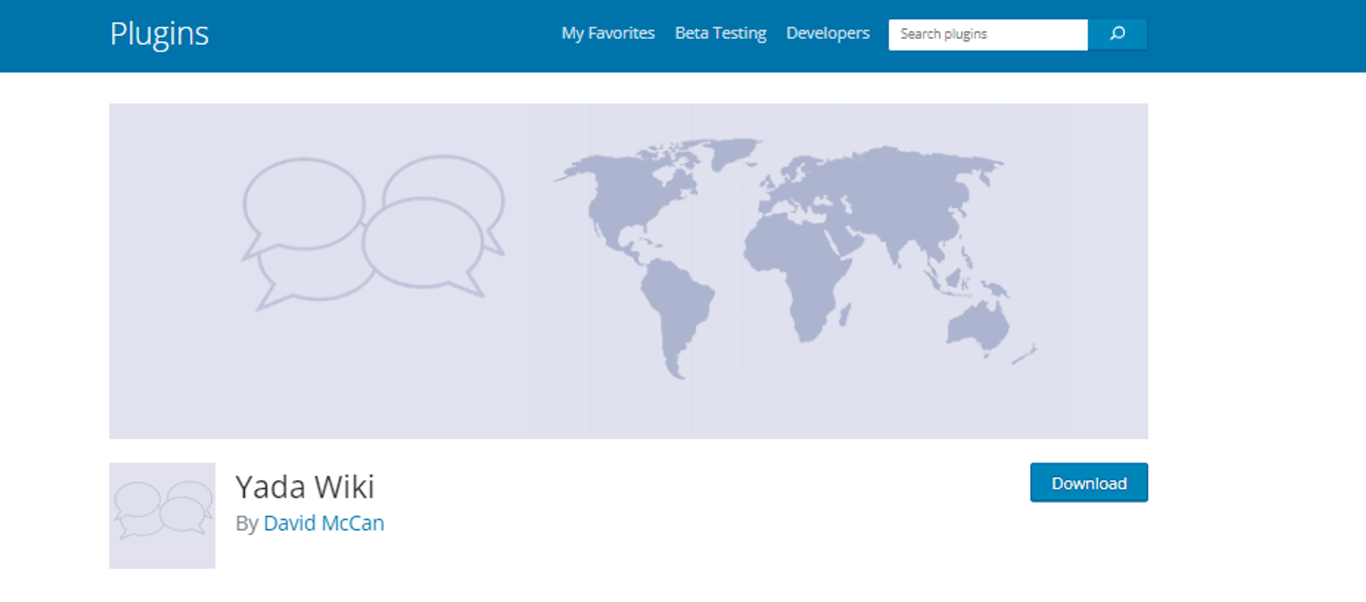Open the Developers menu link
The width and height of the screenshot is (1366, 602).
point(828,33)
